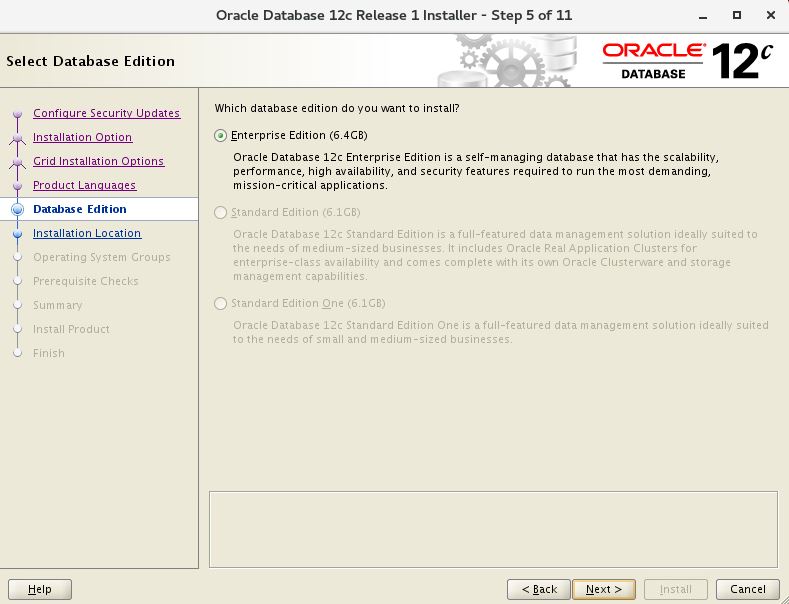Open the Configure Security Updates step
This screenshot has height=604, width=789.
pyautogui.click(x=106, y=113)
